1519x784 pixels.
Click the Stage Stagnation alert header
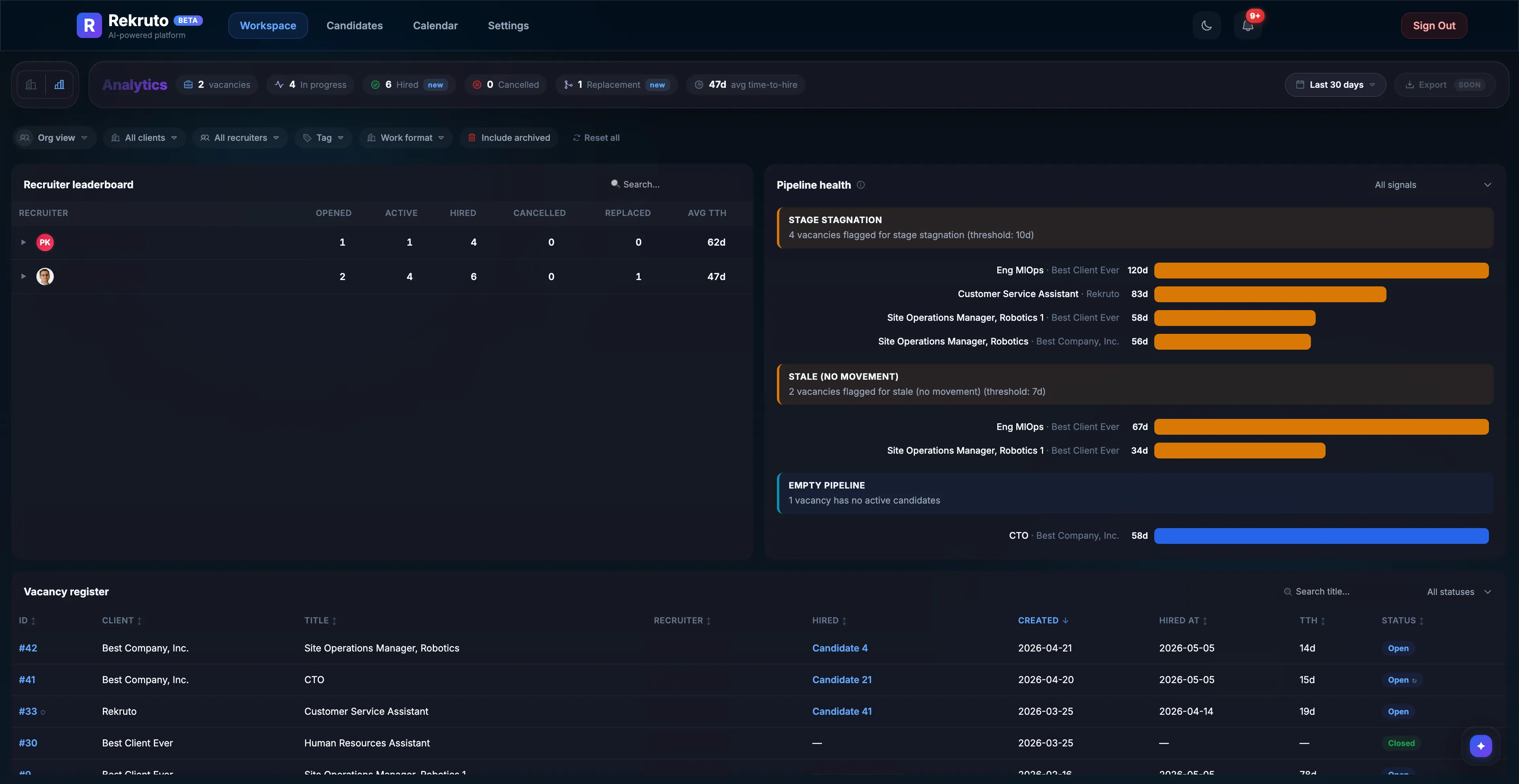click(x=1135, y=227)
